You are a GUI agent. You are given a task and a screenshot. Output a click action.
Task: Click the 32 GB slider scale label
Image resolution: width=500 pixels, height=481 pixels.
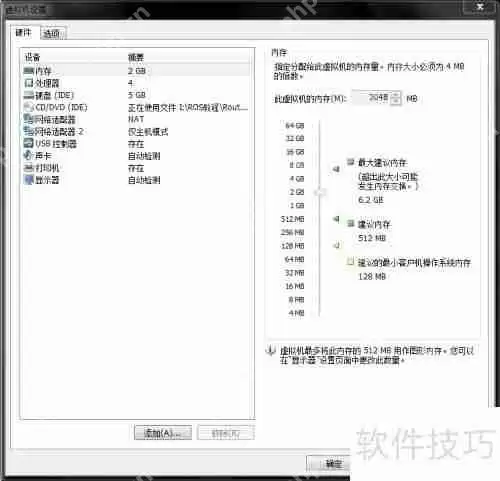[x=295, y=138]
